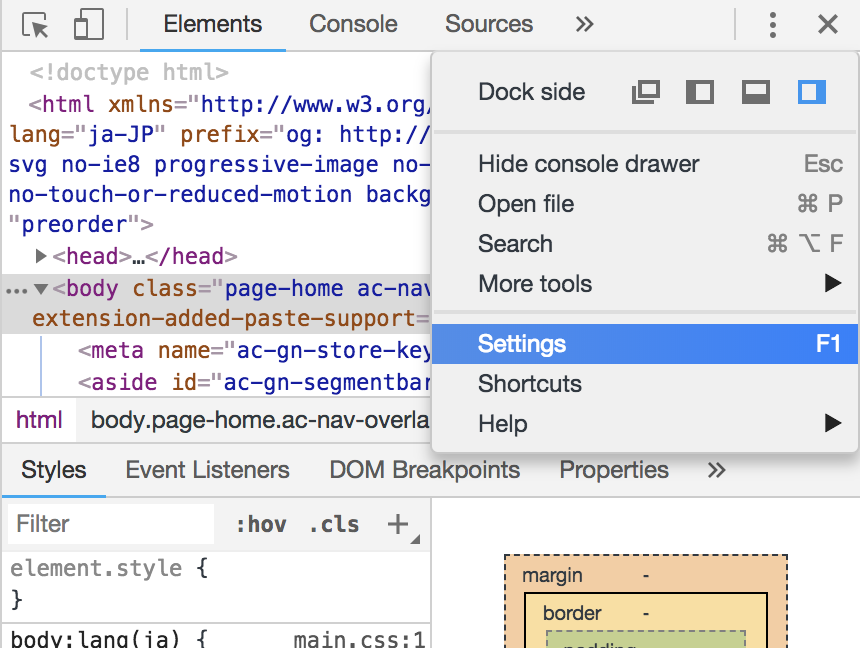Image resolution: width=860 pixels, height=648 pixels.
Task: Collapse the body element node
Action: pyautogui.click(x=41, y=289)
